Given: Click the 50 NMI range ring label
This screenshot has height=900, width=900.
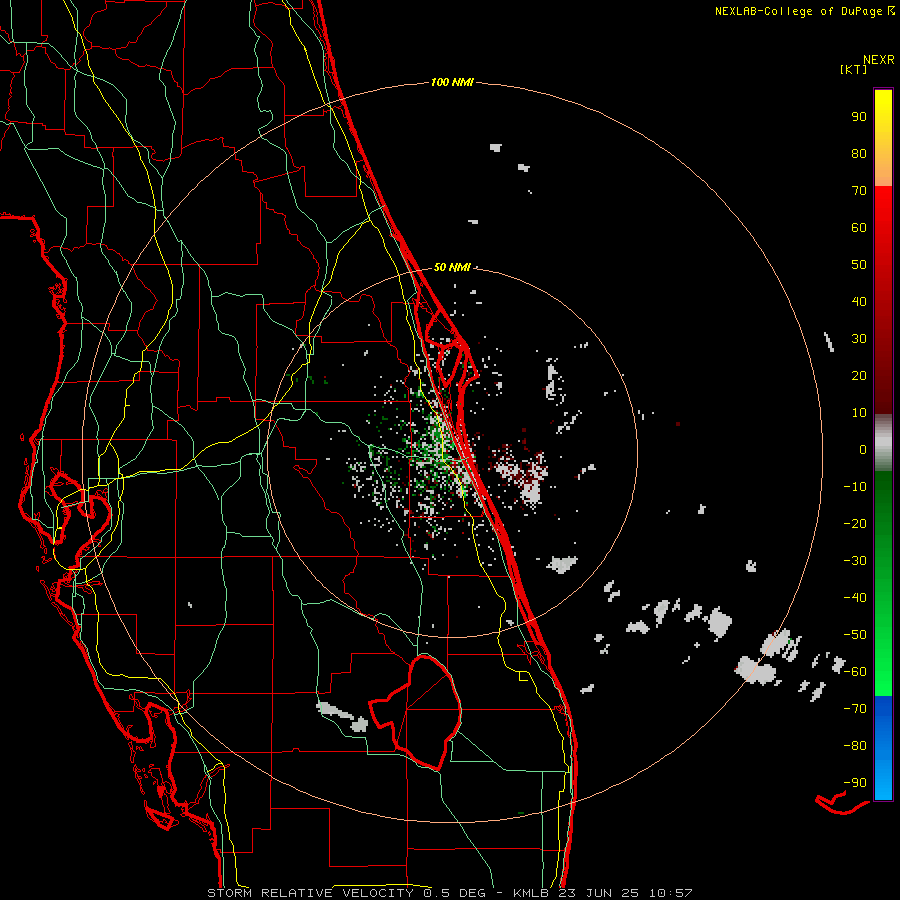Looking at the screenshot, I should pos(452,267).
